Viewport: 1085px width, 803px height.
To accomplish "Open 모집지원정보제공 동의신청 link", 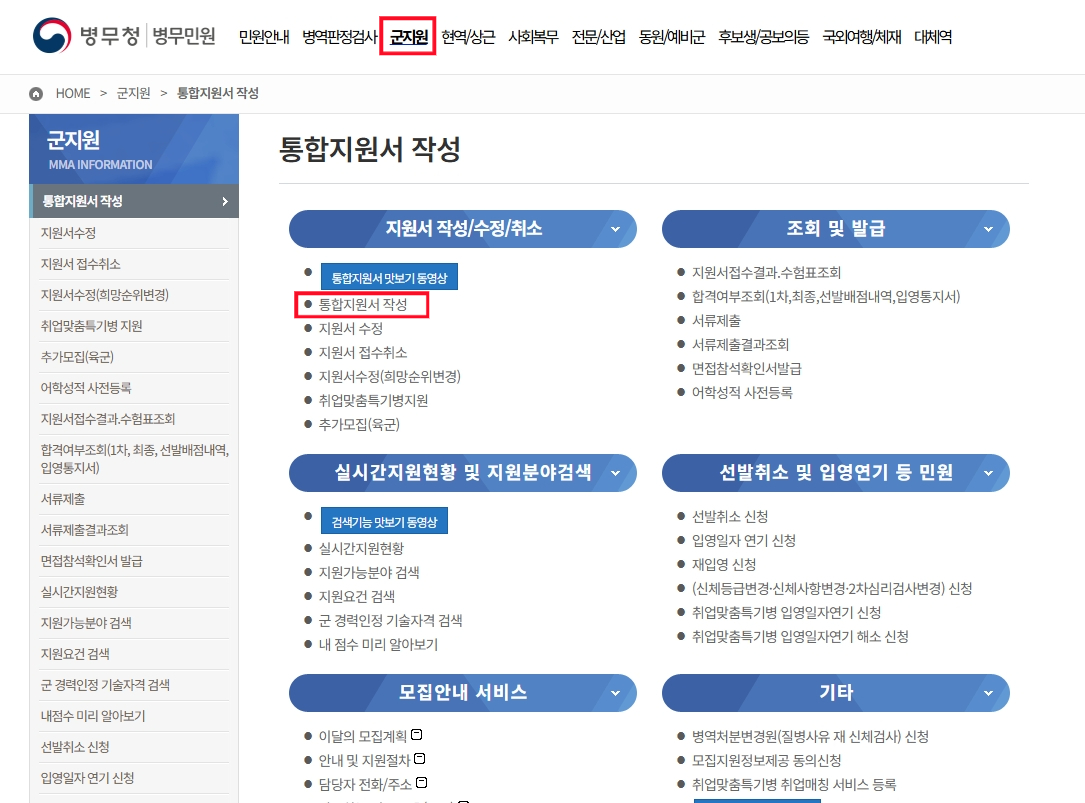I will click(766, 761).
